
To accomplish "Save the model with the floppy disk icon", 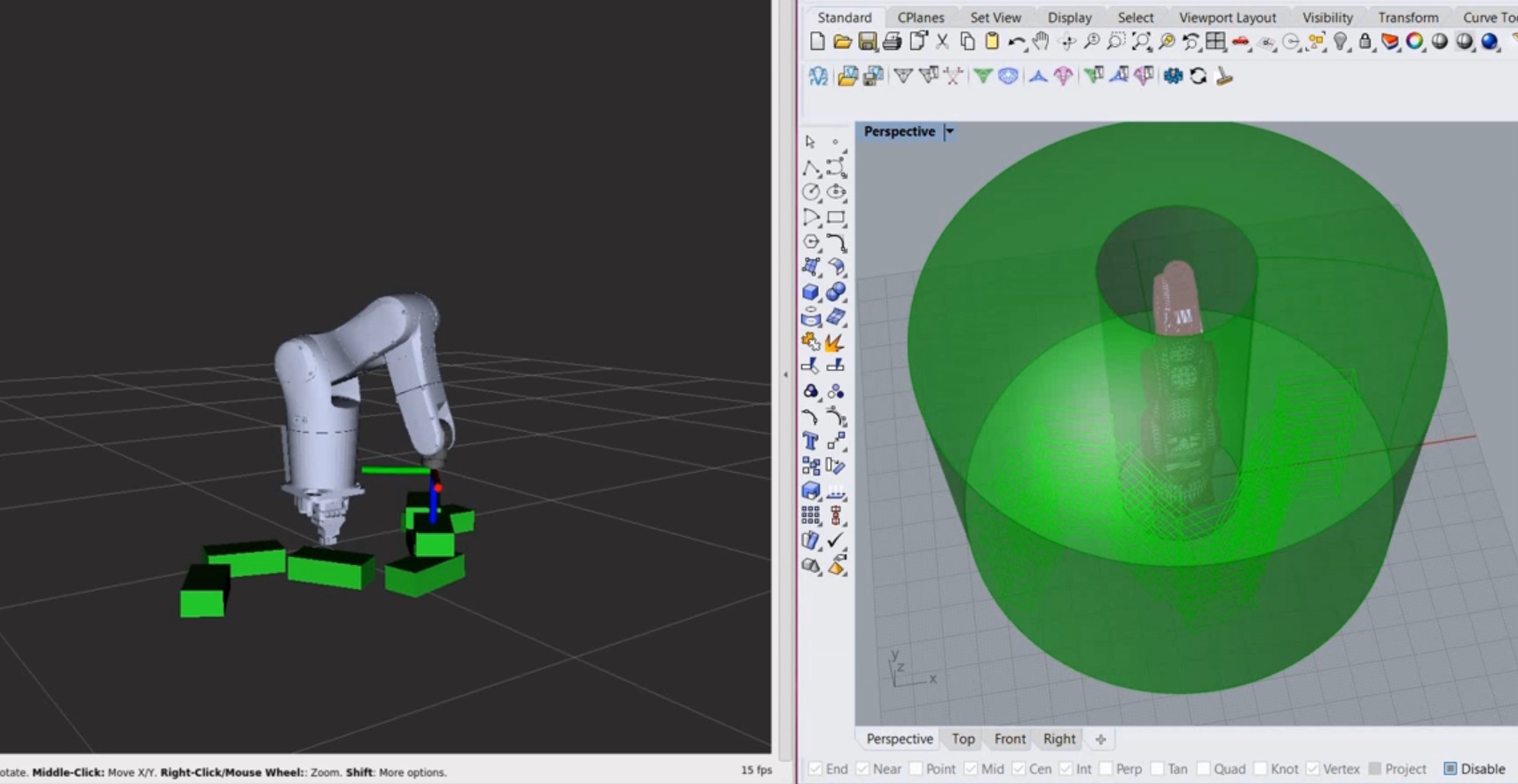I will 867,41.
